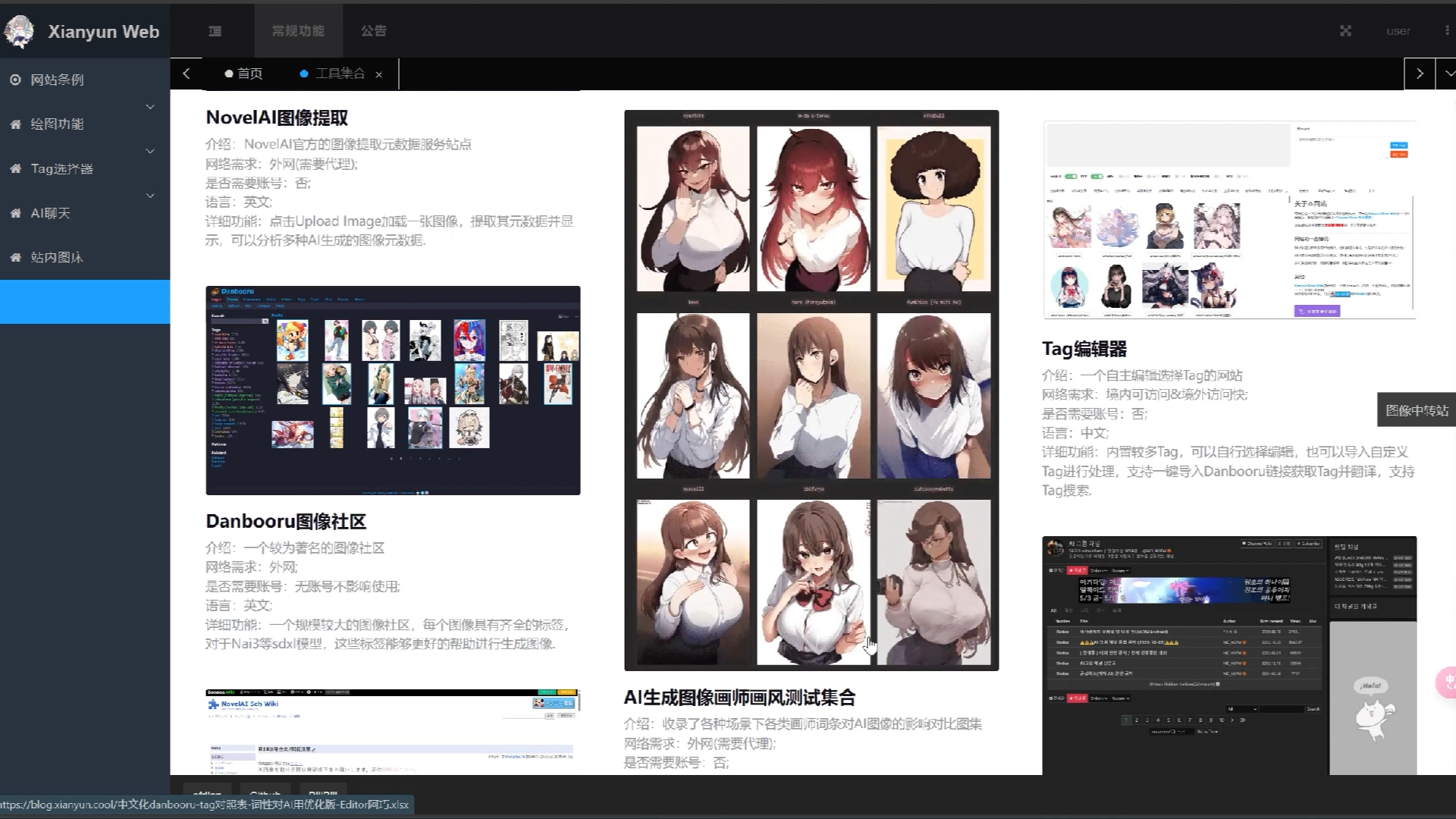Screen dimensions: 1456x819
Task: Click the AI生成图像画师画风测试集合 heading
Action: (x=739, y=698)
